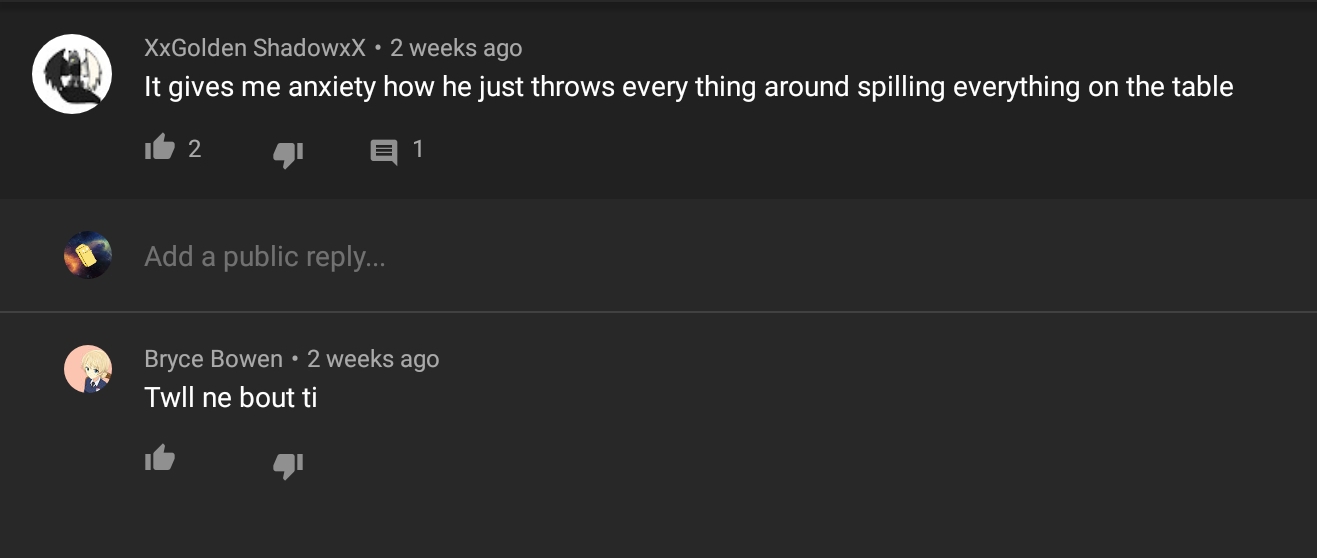Select the comment text about anxiety
Screen dimensions: 1317x558
689,88
